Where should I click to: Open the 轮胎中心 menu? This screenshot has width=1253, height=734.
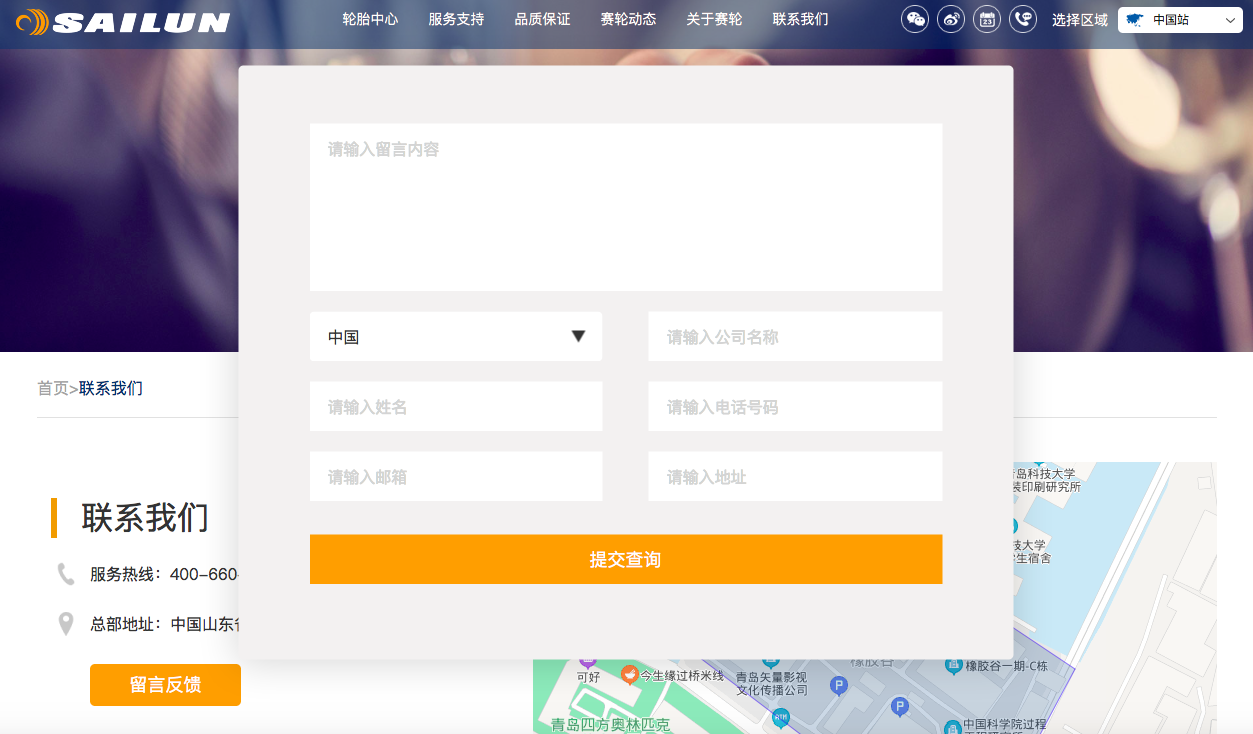(370, 19)
